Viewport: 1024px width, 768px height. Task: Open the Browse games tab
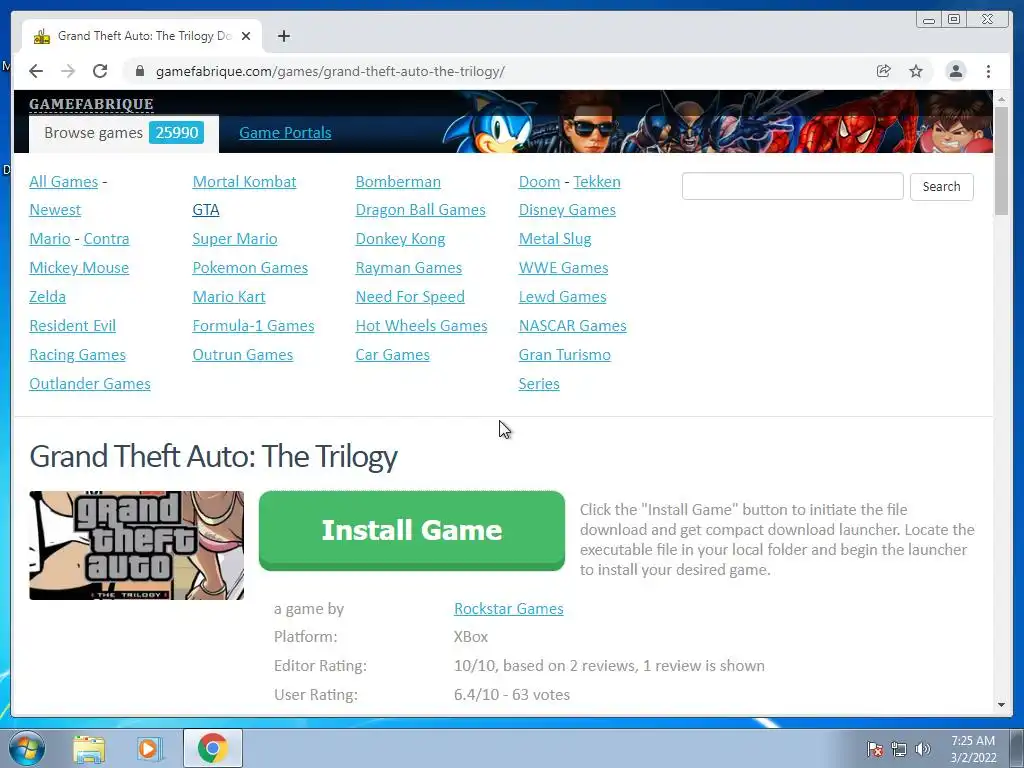point(123,133)
